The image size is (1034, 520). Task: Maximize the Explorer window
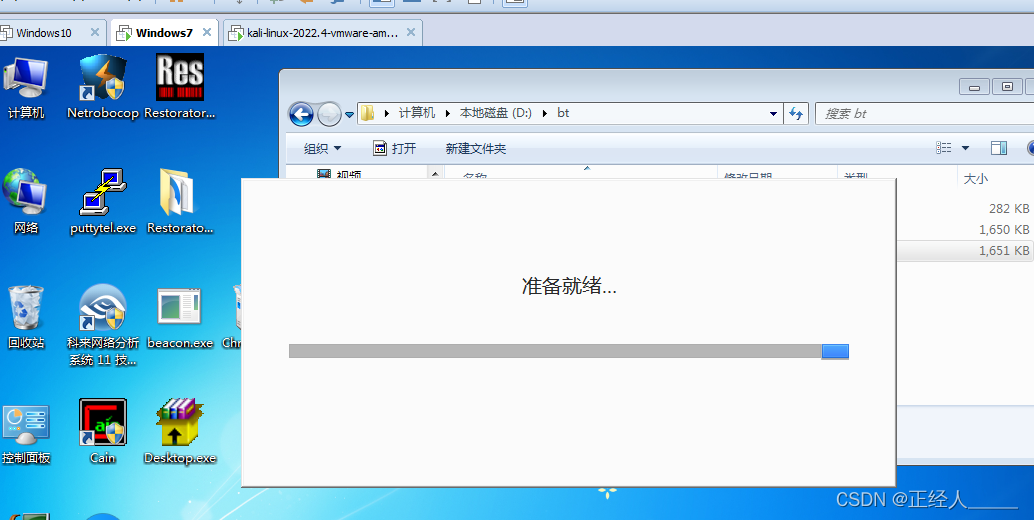1007,86
